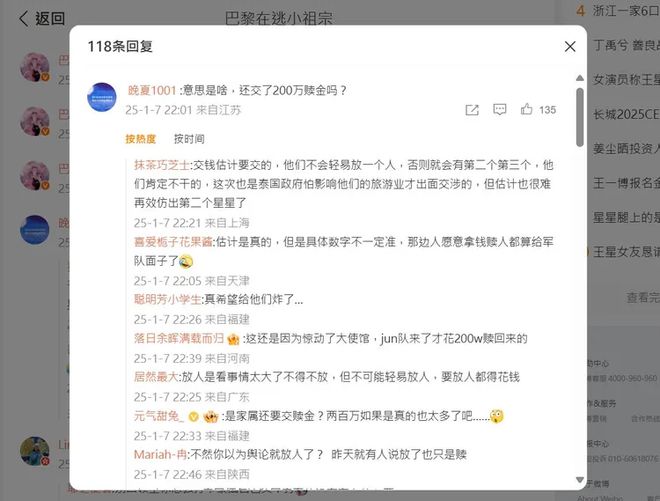View 落日余晖满载而归 user page
Viewport: 660px width, 501px height.
point(179,338)
